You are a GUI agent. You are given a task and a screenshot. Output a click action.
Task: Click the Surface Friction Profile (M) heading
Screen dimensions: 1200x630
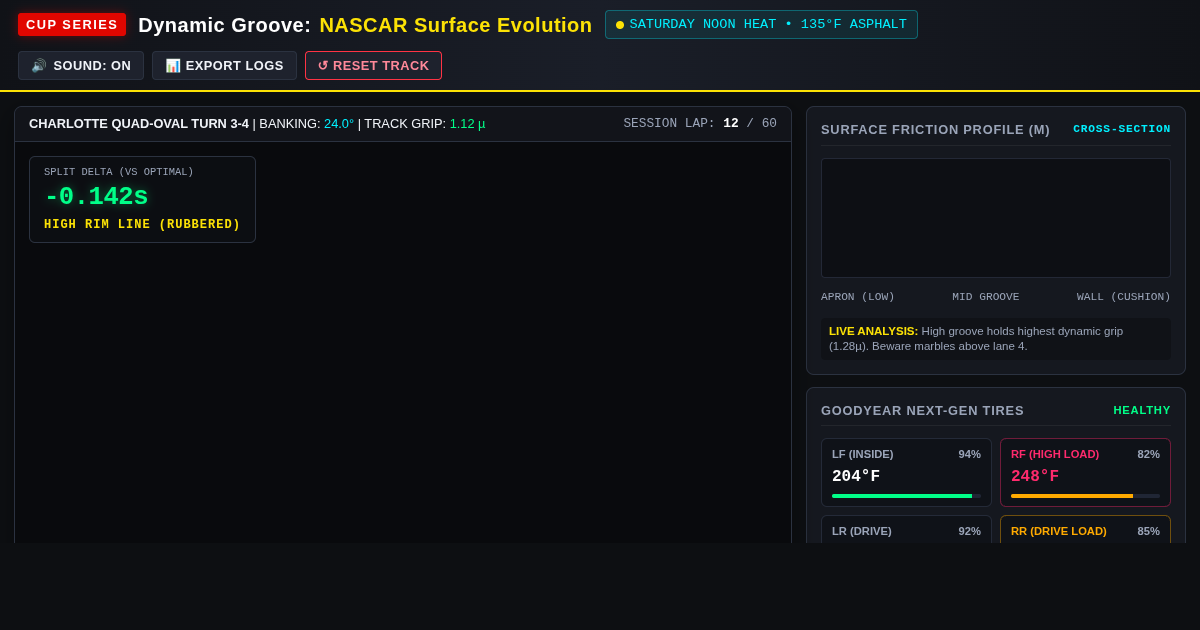click(x=935, y=130)
